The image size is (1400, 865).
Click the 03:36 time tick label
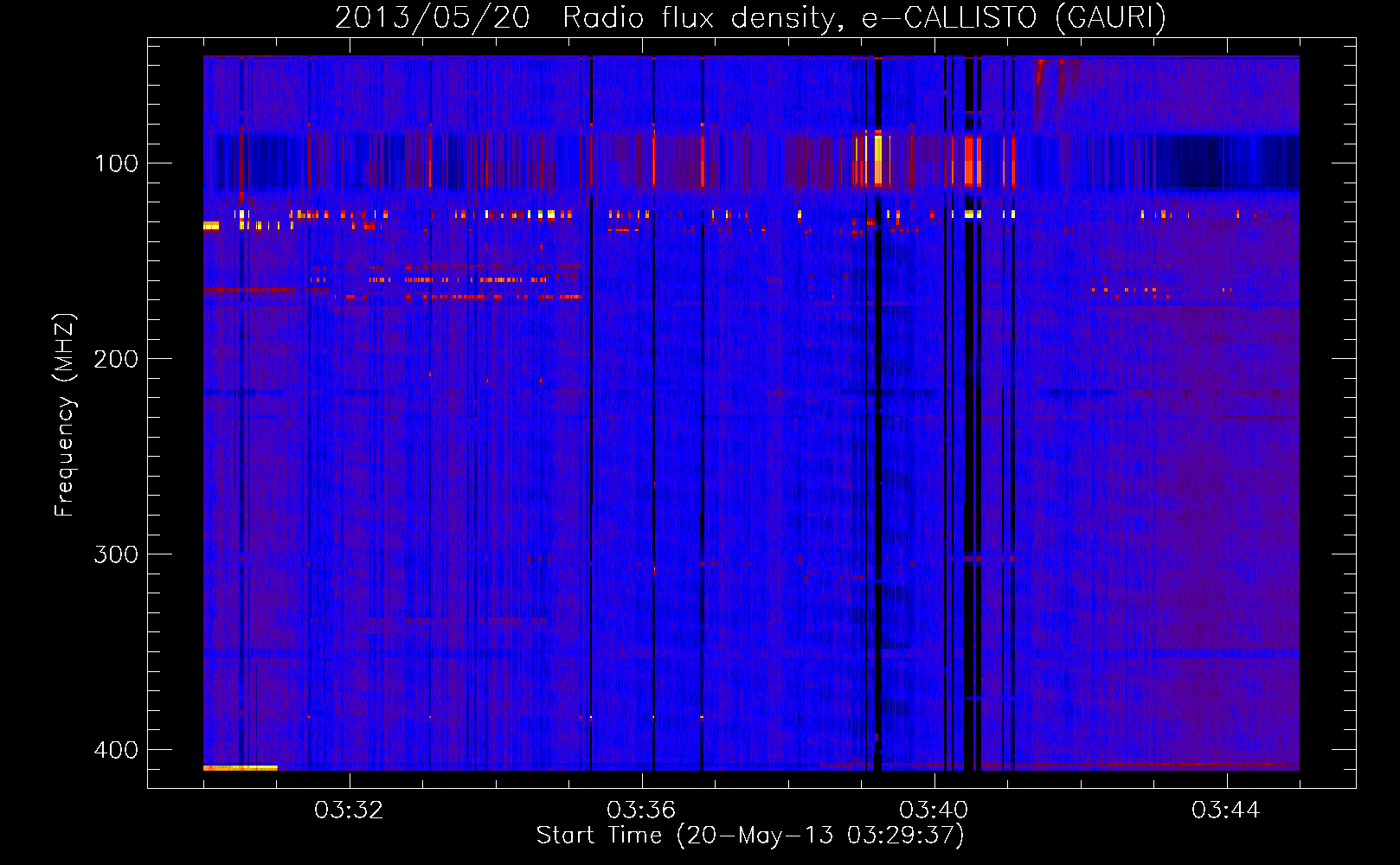pyautogui.click(x=641, y=811)
